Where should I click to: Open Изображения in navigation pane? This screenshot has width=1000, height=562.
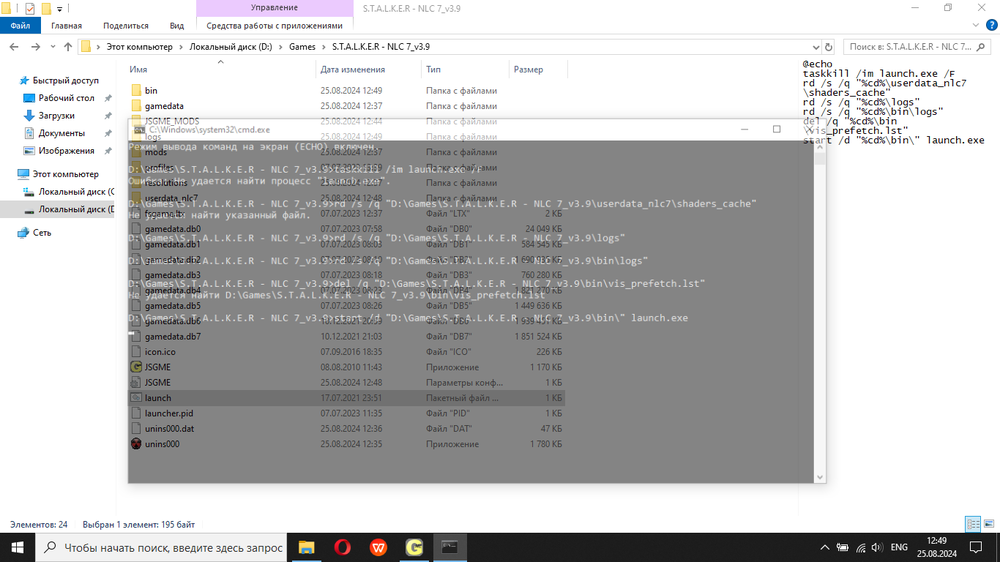pyautogui.click(x=66, y=151)
